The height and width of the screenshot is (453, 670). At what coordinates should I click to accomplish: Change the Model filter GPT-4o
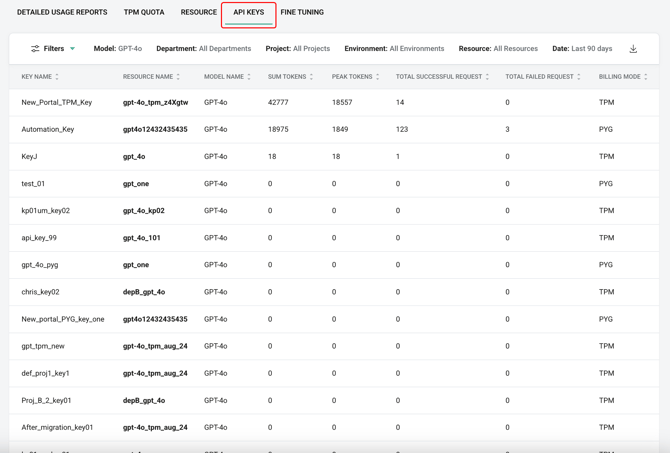(x=118, y=49)
